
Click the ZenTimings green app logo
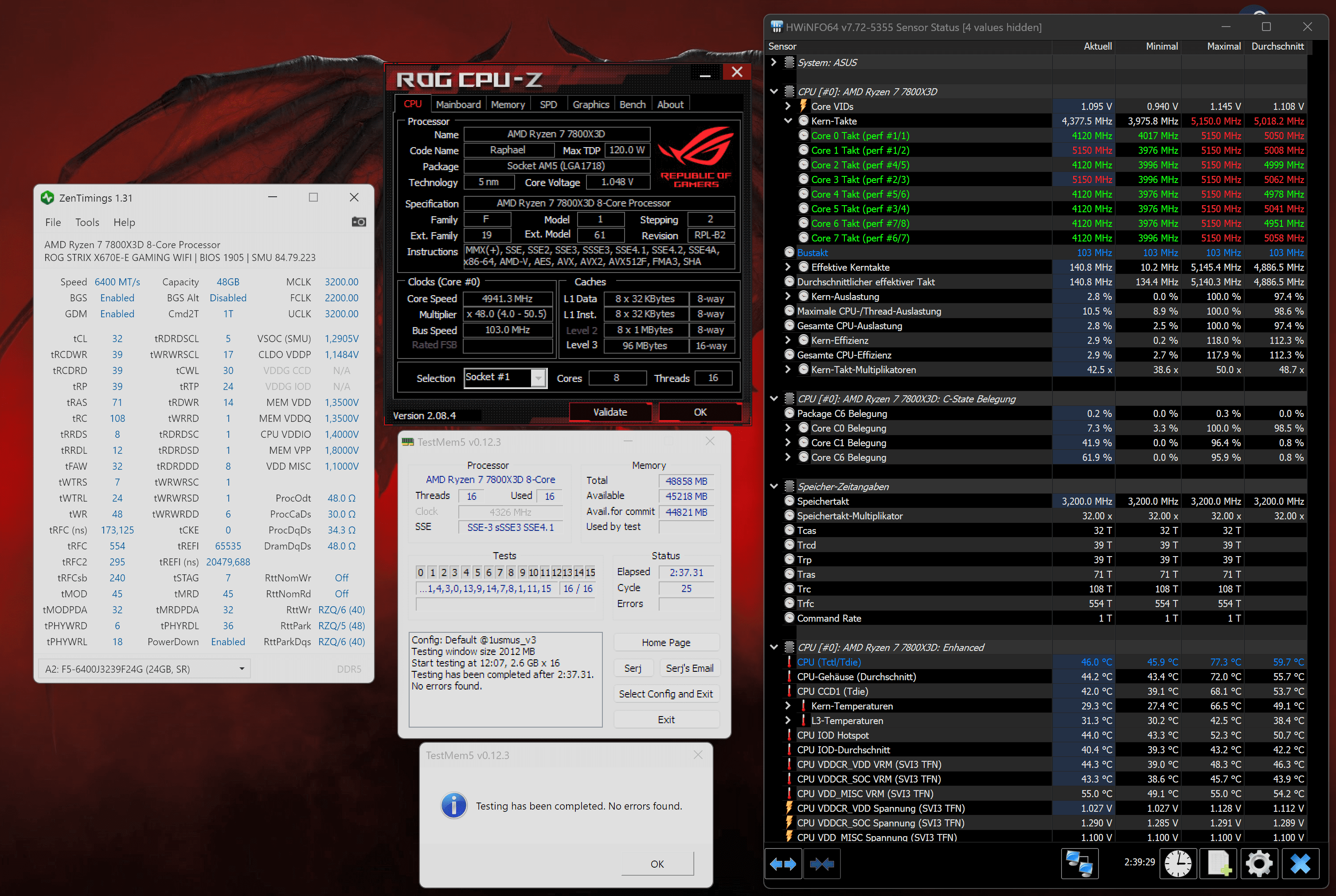pyautogui.click(x=47, y=198)
